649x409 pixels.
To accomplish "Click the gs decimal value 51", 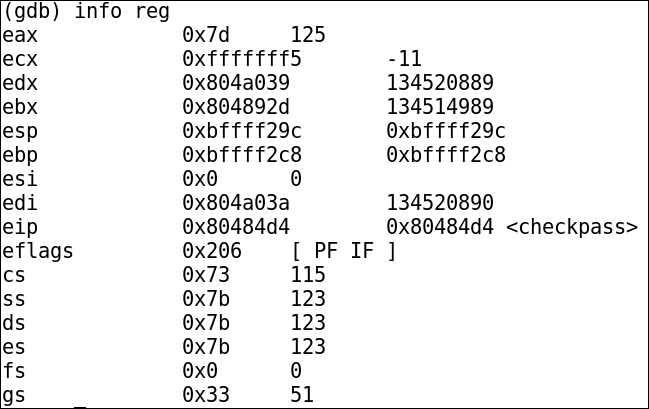I will [302, 395].
